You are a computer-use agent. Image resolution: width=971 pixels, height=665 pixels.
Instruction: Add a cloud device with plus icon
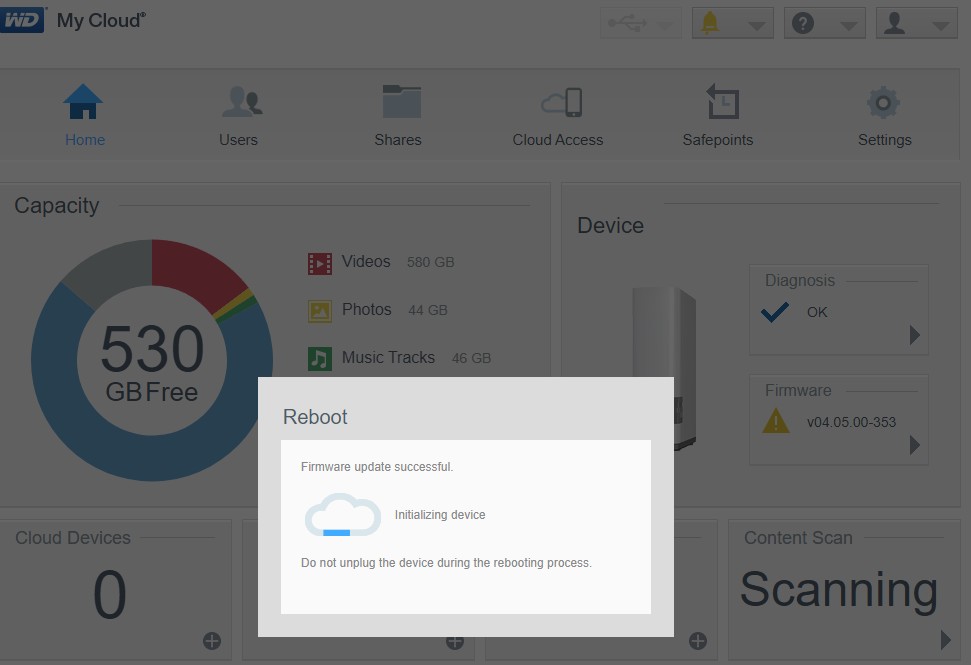pyautogui.click(x=212, y=641)
